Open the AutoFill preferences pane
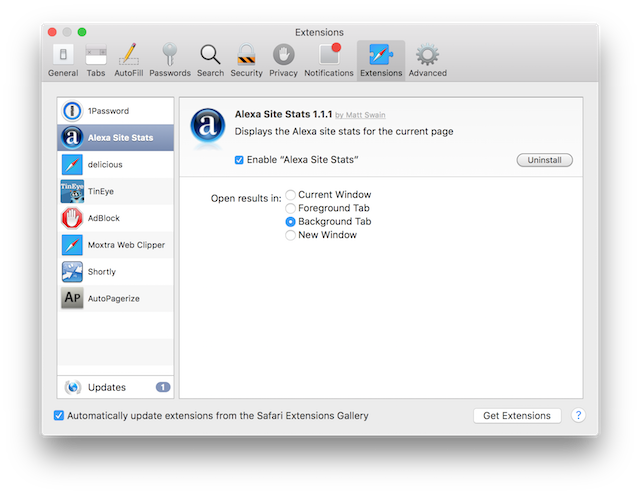640x495 pixels. [x=128, y=59]
